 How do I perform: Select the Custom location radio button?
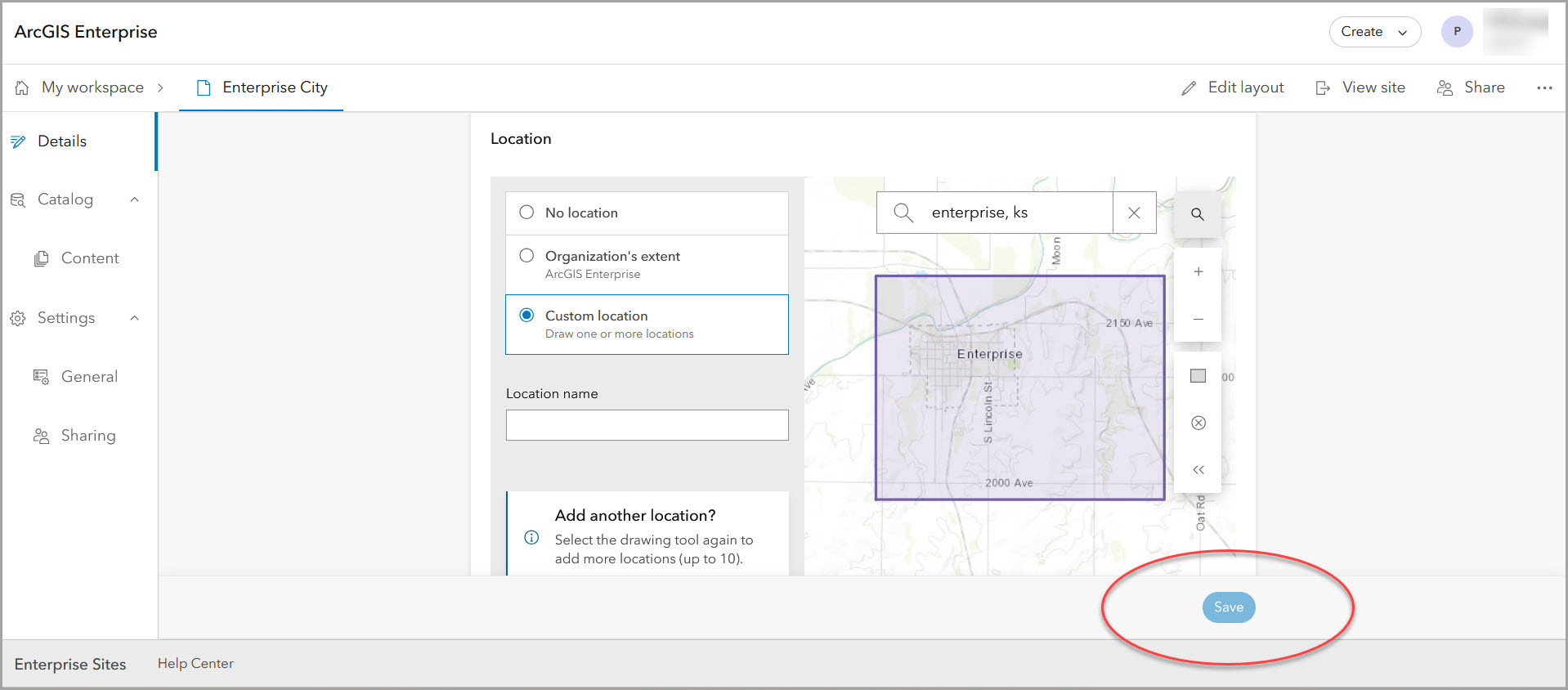[526, 316]
